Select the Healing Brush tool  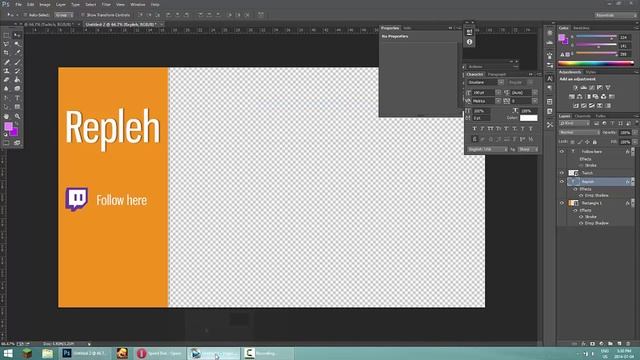(6, 62)
